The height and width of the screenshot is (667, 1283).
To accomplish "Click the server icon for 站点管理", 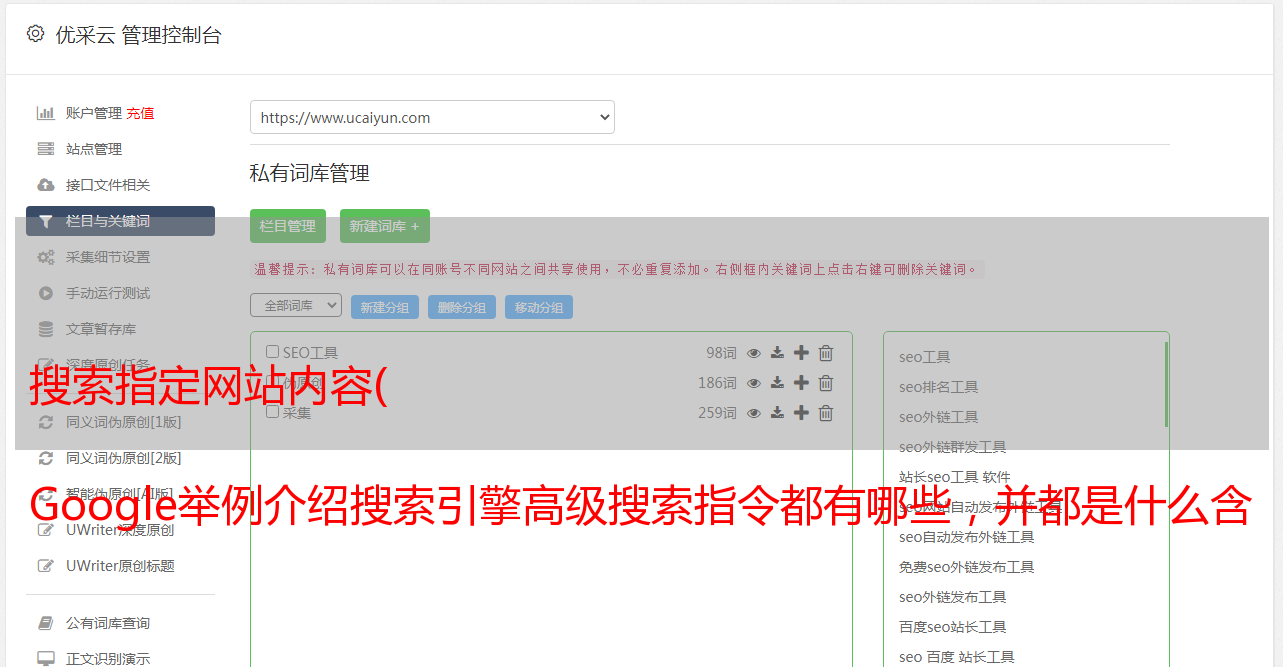I will [45, 149].
